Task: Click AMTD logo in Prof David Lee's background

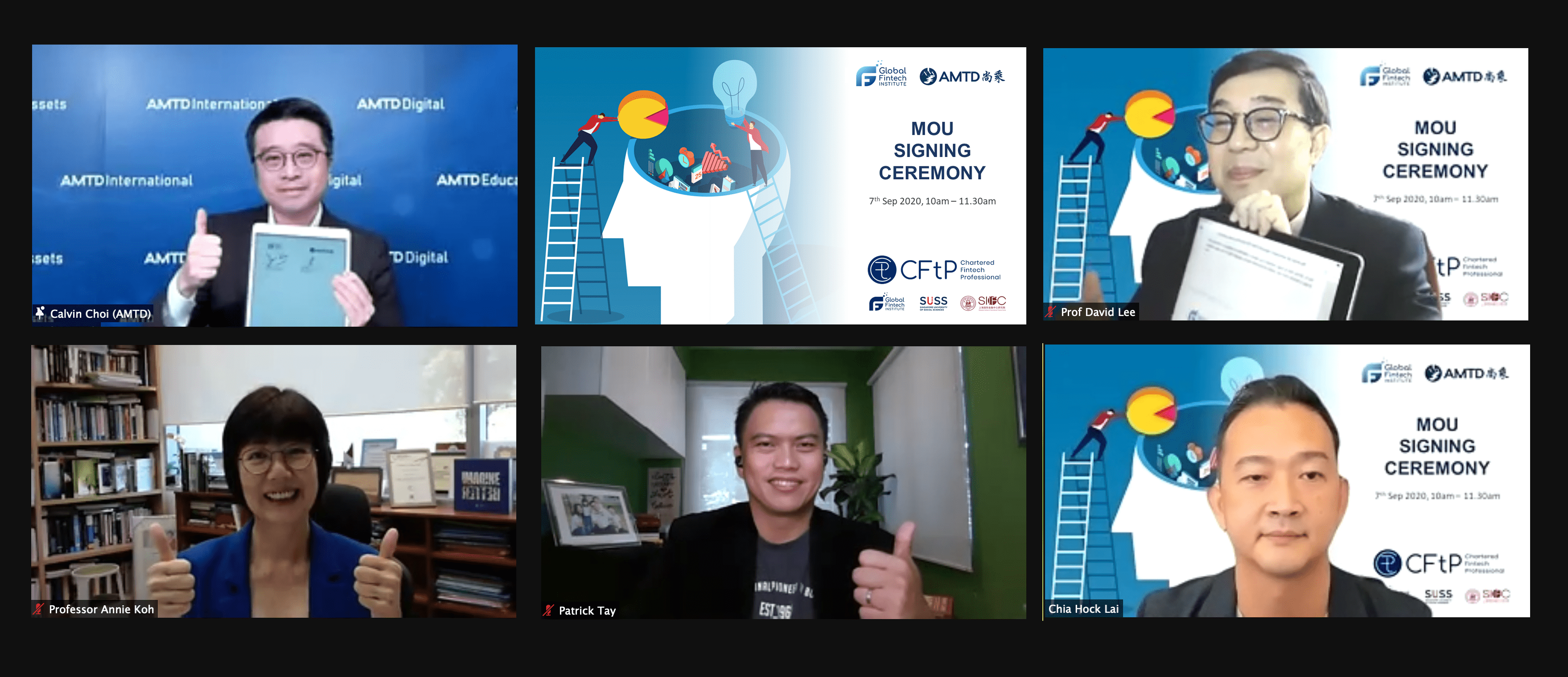Action: (1465, 77)
